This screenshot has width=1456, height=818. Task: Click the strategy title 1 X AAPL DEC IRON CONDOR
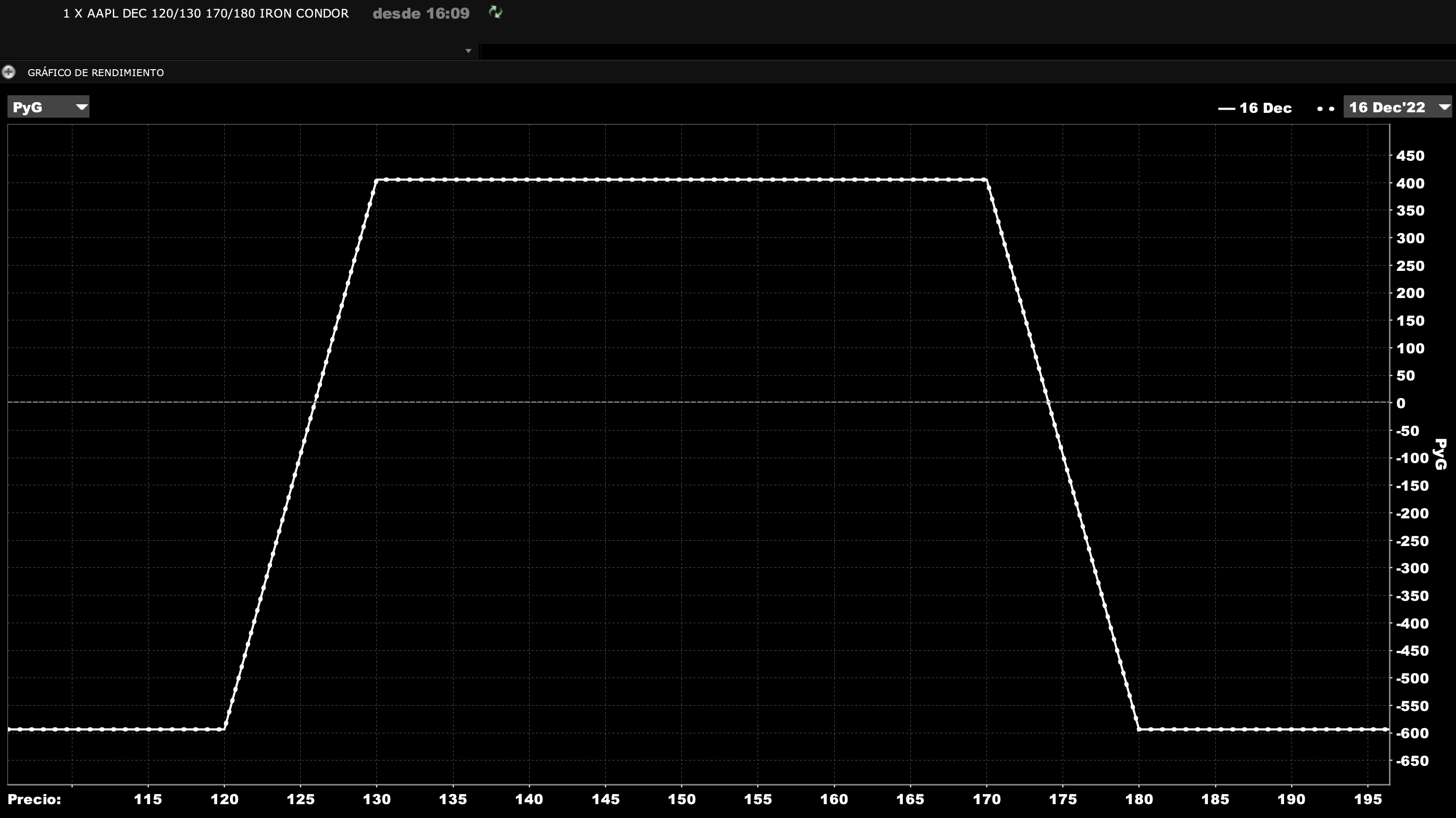click(205, 13)
